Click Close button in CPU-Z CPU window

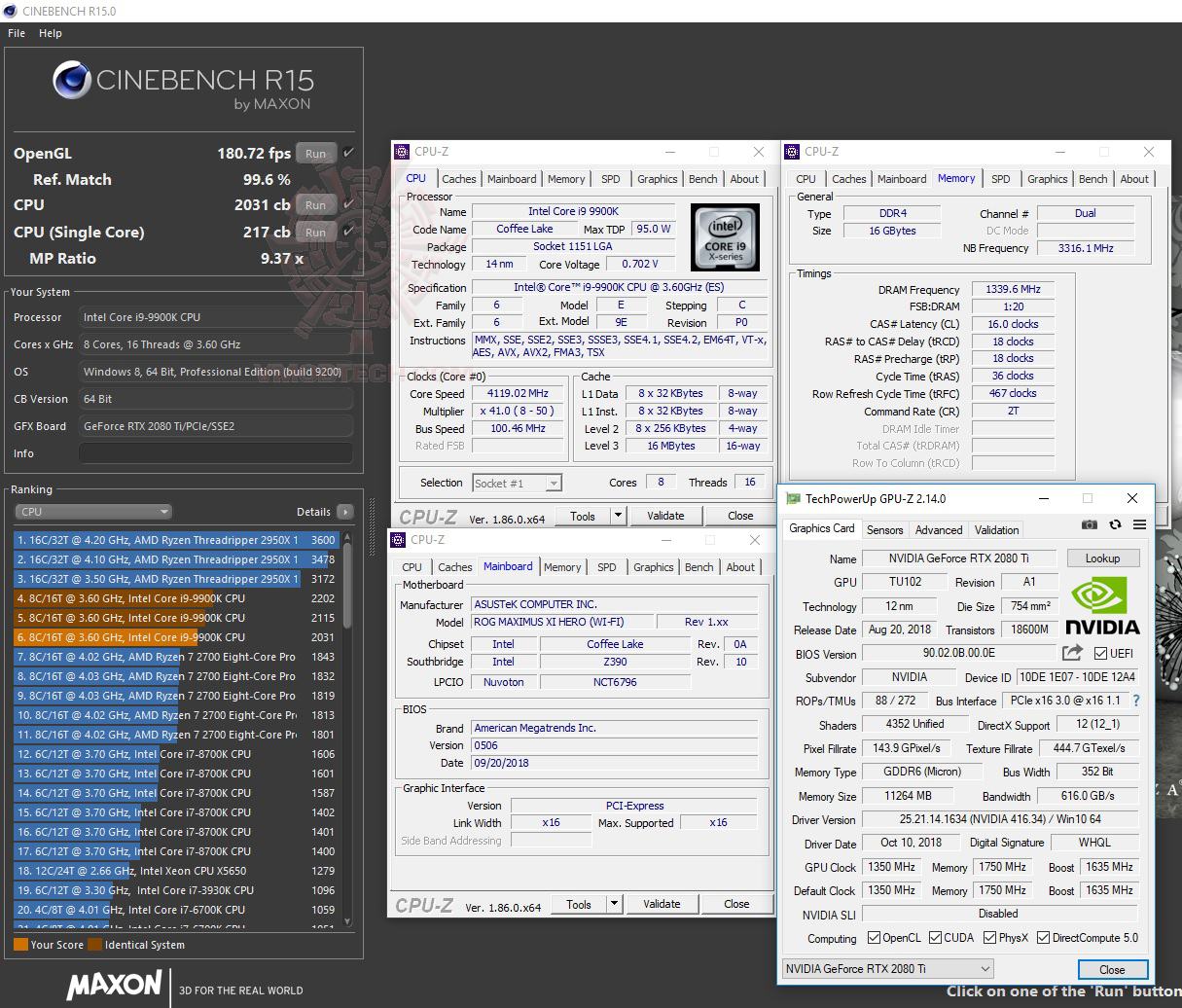point(740,516)
